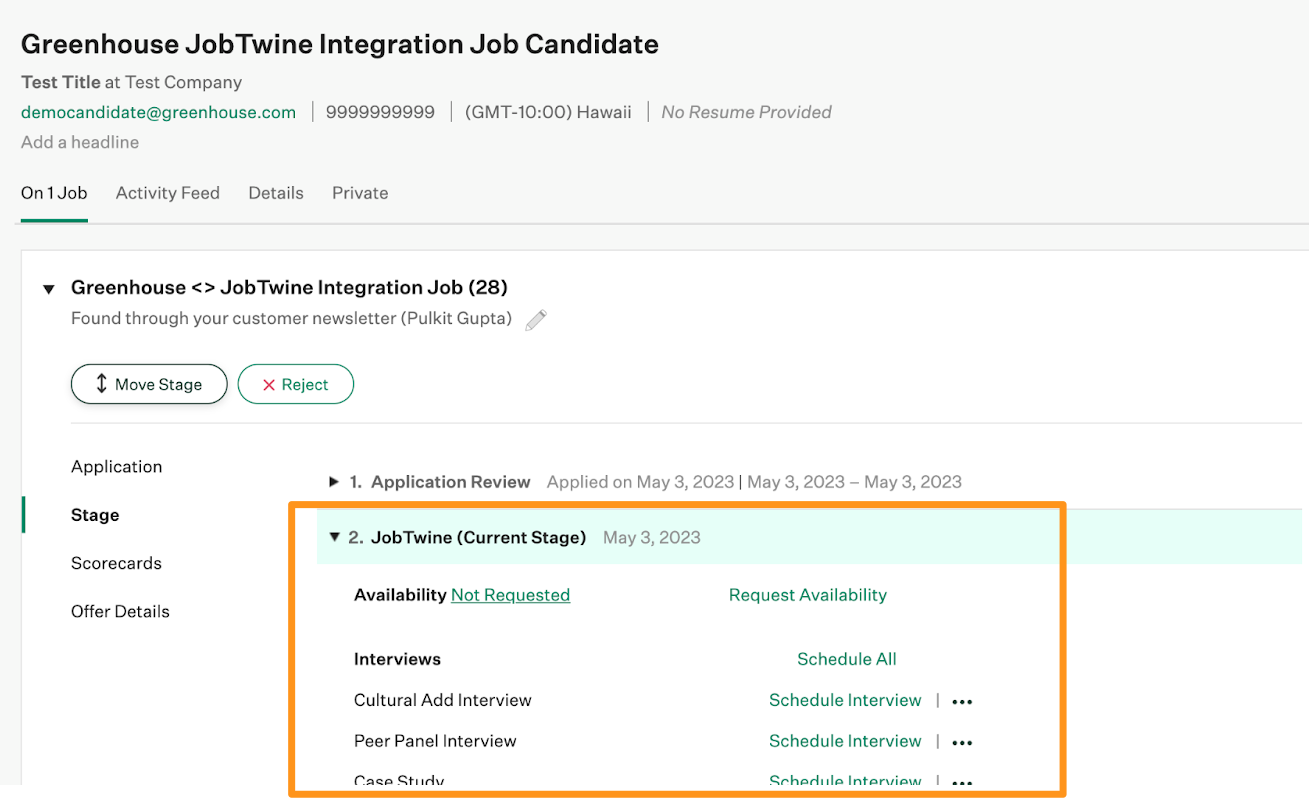Click Request Availability
The image size is (1309, 798).
coord(808,595)
